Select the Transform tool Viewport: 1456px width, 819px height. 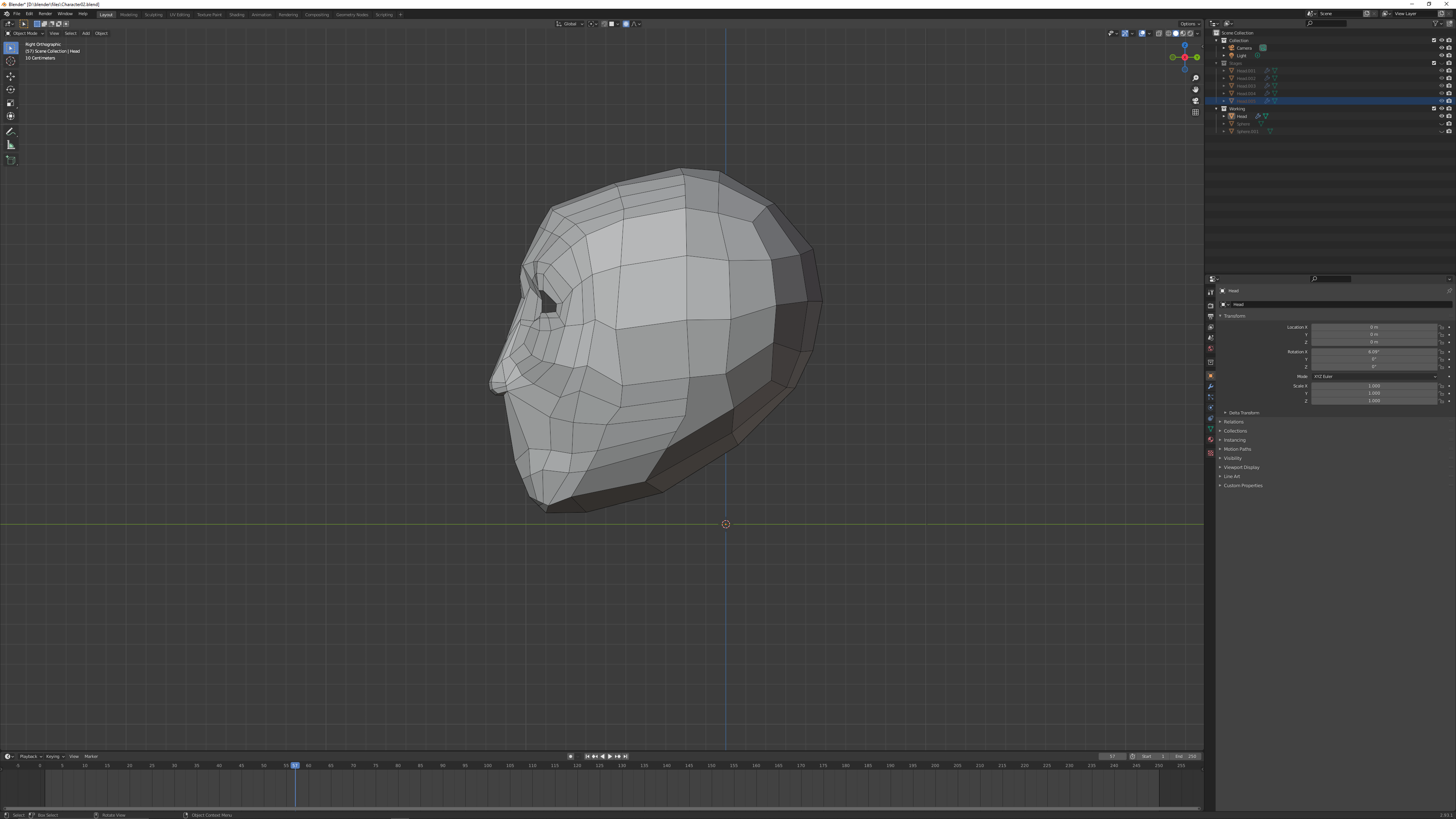tap(11, 116)
